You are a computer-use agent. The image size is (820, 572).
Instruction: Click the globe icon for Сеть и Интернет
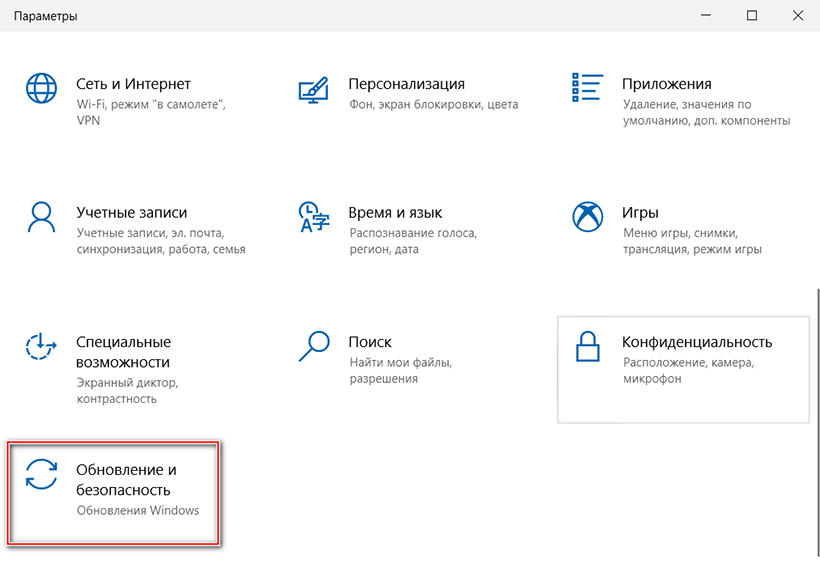[x=42, y=88]
